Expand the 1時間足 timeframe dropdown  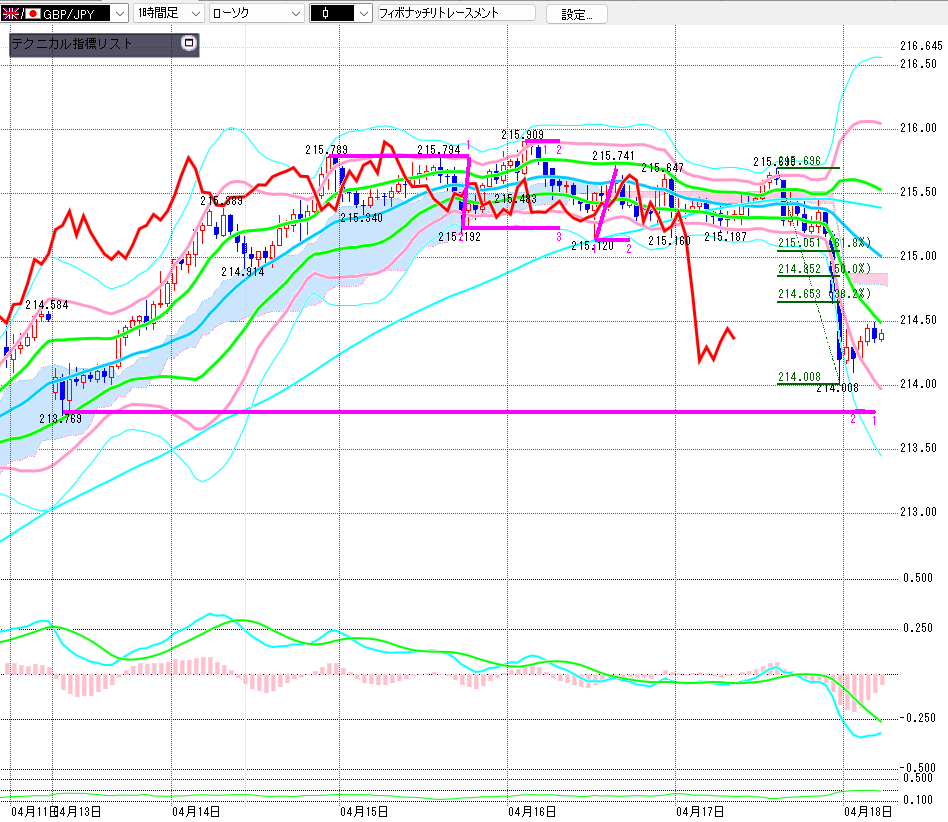click(194, 14)
